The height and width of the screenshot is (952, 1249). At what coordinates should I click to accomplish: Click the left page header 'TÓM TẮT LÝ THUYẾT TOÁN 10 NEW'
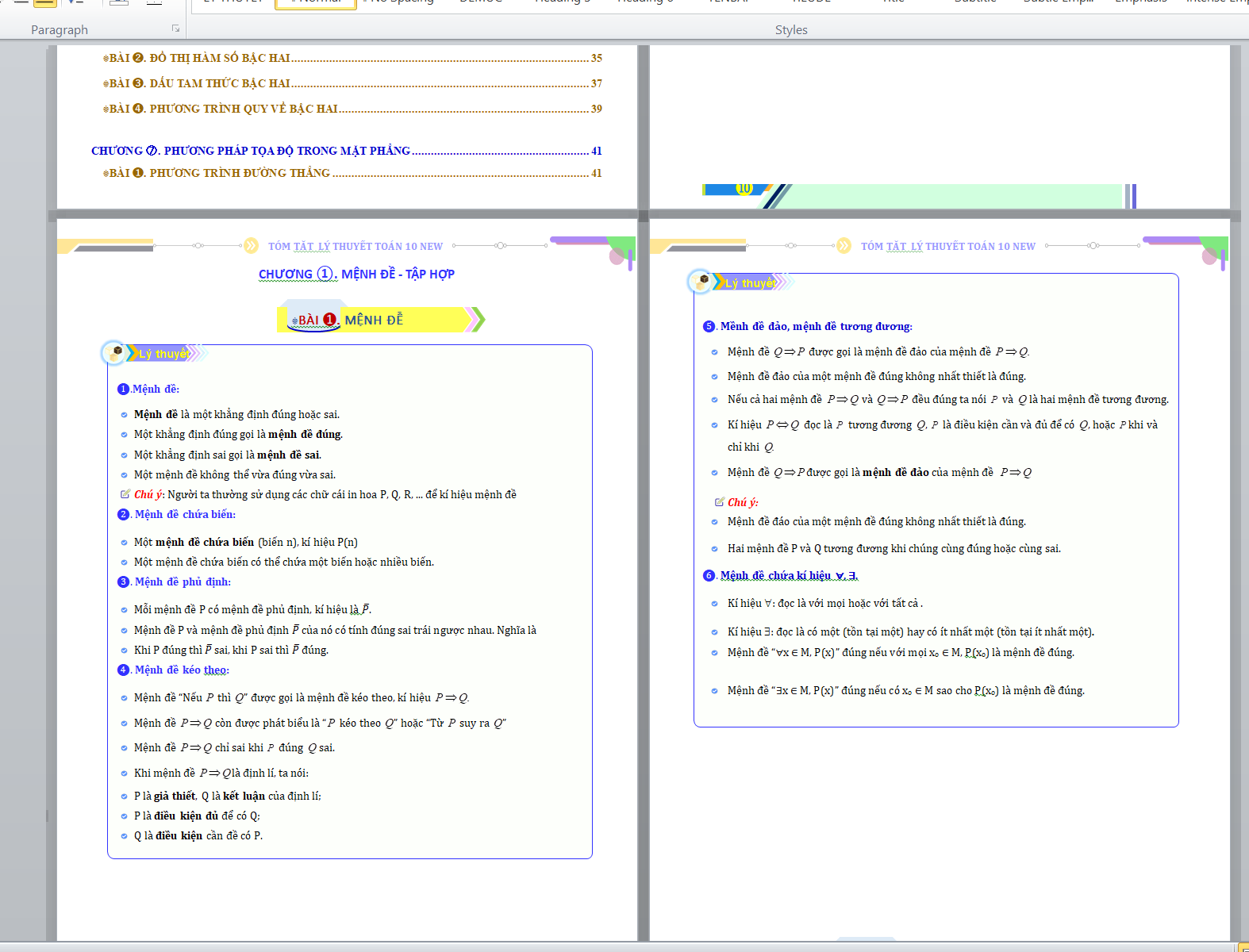(x=355, y=246)
